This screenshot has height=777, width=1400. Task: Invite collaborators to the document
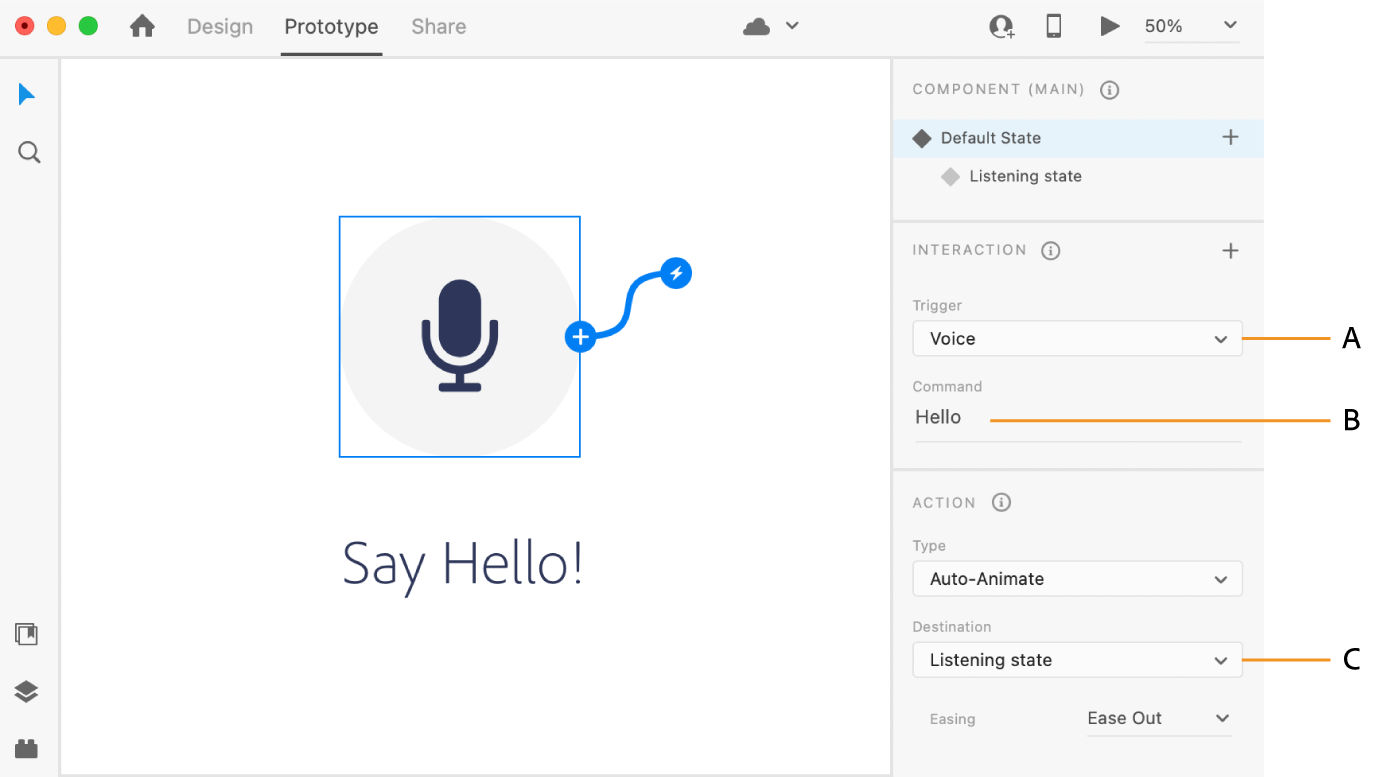(1000, 27)
